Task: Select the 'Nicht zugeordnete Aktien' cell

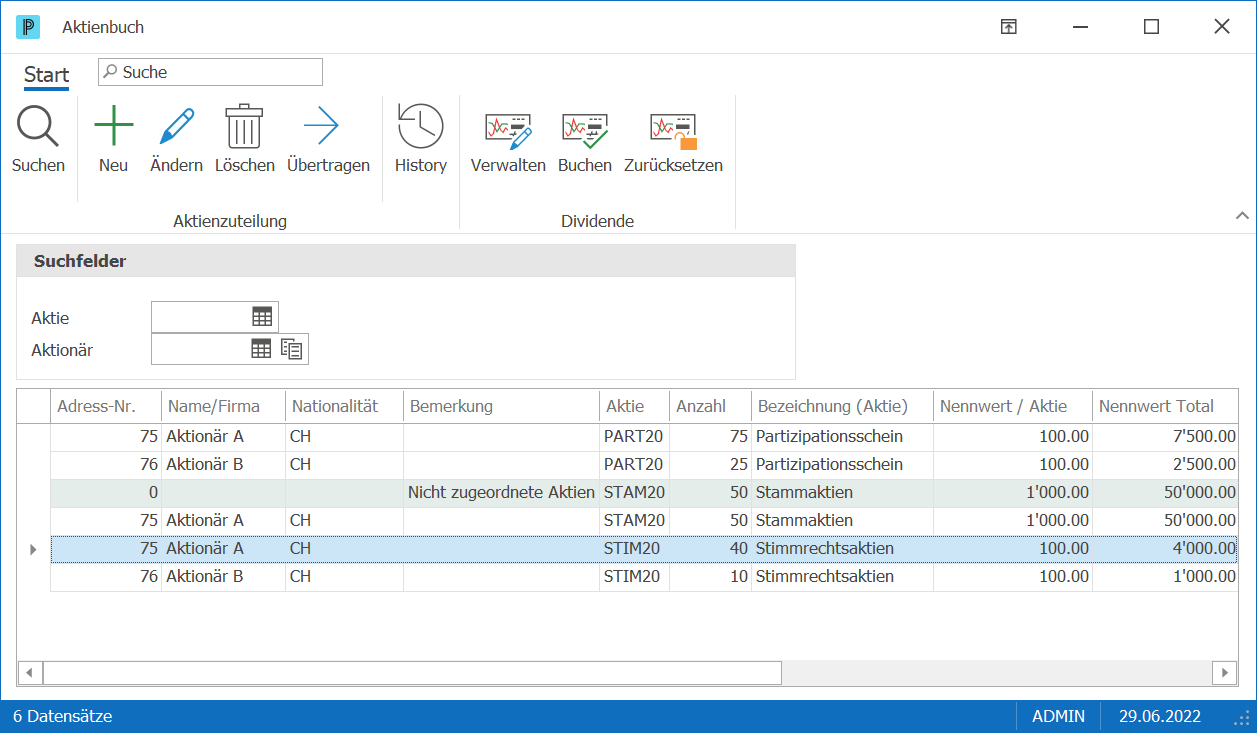Action: pos(502,492)
